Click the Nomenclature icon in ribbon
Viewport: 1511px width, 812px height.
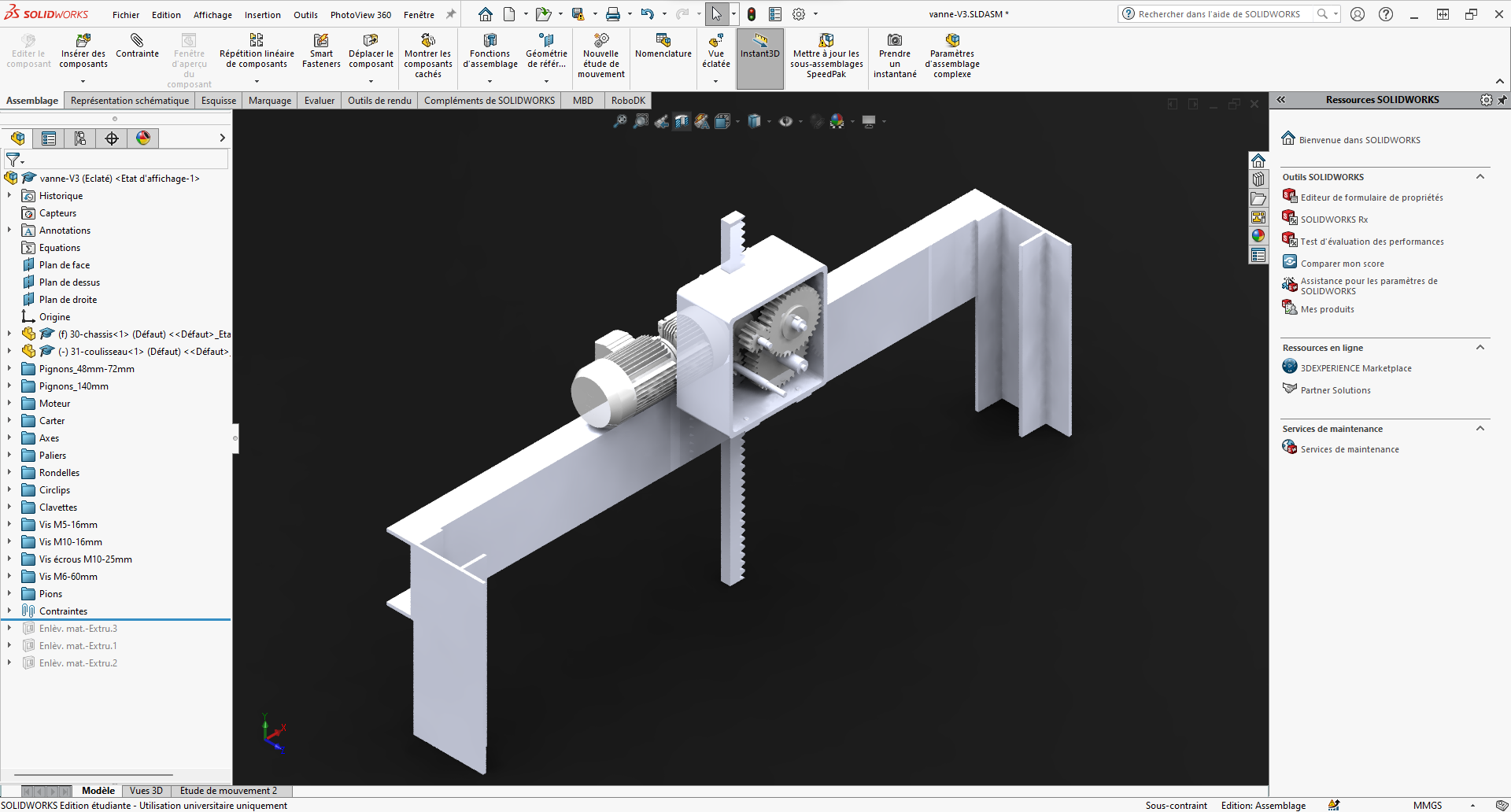point(663,40)
